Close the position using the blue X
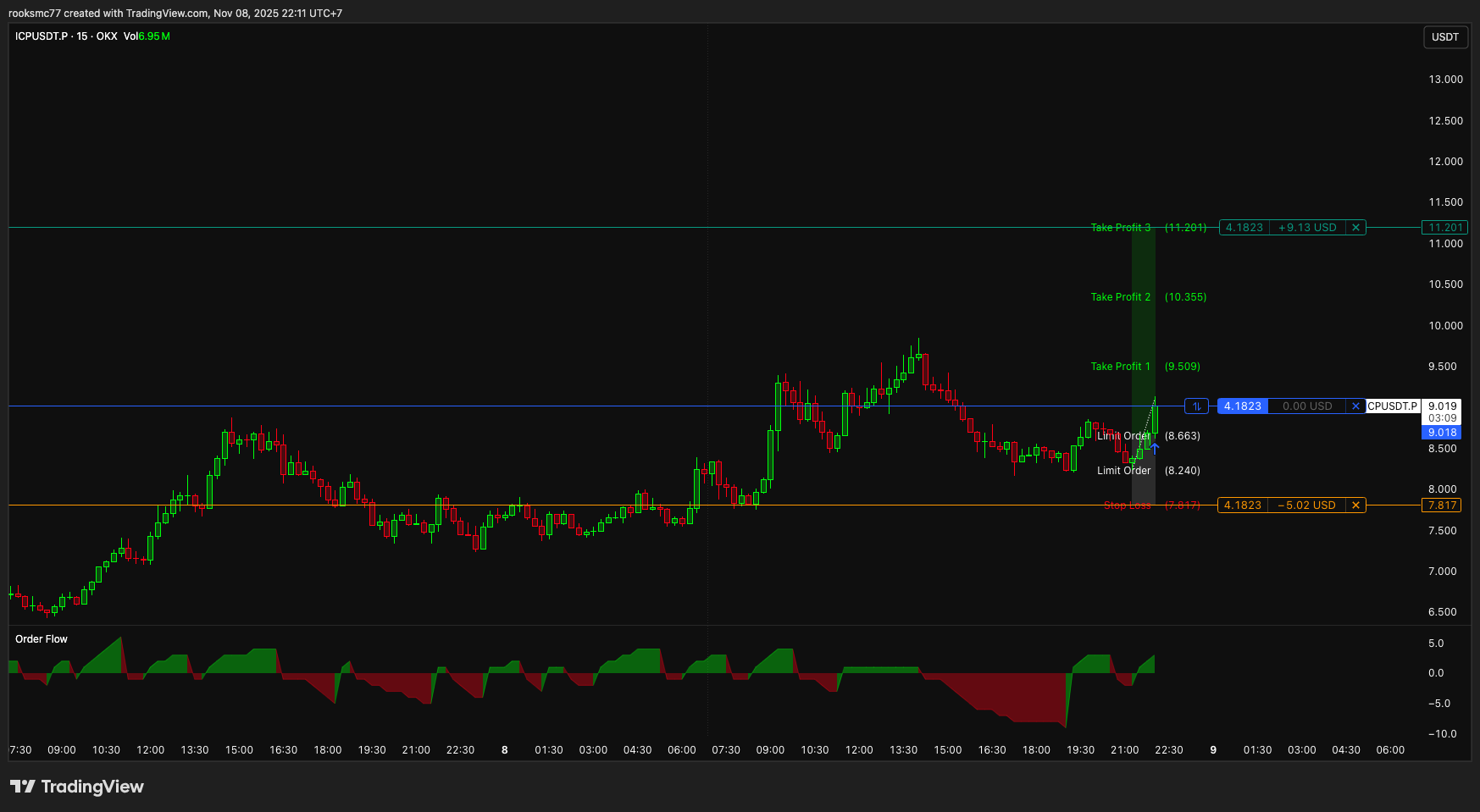 click(x=1355, y=406)
